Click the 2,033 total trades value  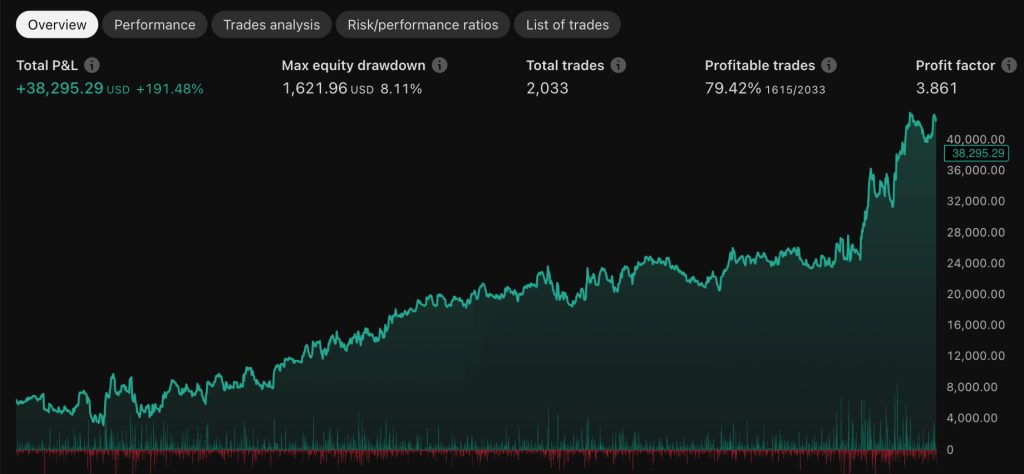547,88
